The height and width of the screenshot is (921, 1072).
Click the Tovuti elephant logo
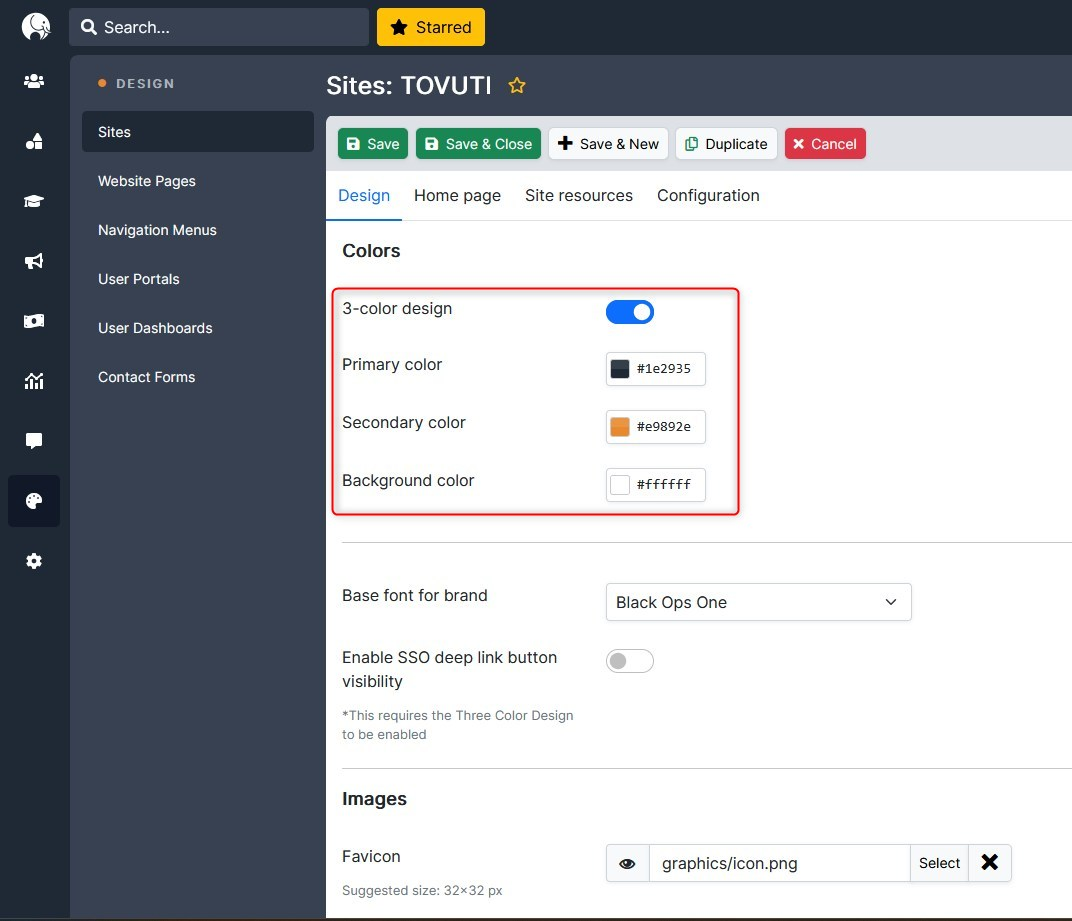[36, 27]
